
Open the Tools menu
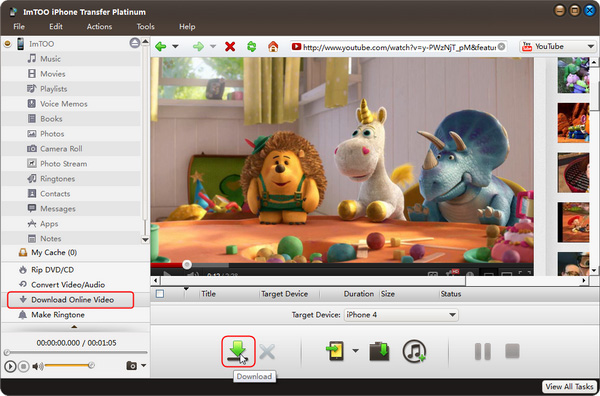(145, 26)
